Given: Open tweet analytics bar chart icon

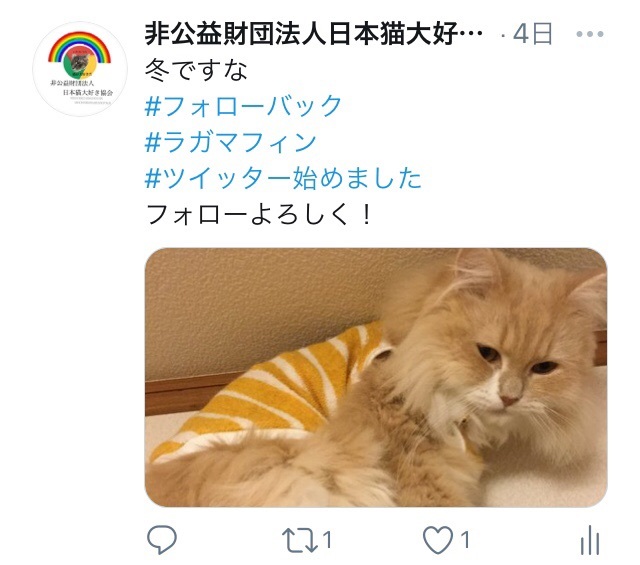Looking at the screenshot, I should tap(590, 541).
